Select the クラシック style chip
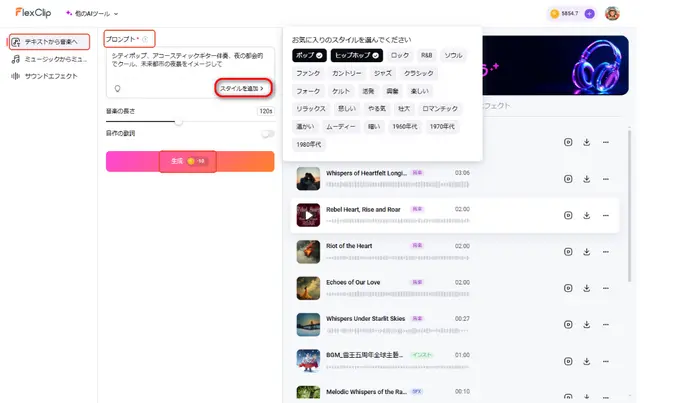This screenshot has width=700, height=403. [x=419, y=73]
